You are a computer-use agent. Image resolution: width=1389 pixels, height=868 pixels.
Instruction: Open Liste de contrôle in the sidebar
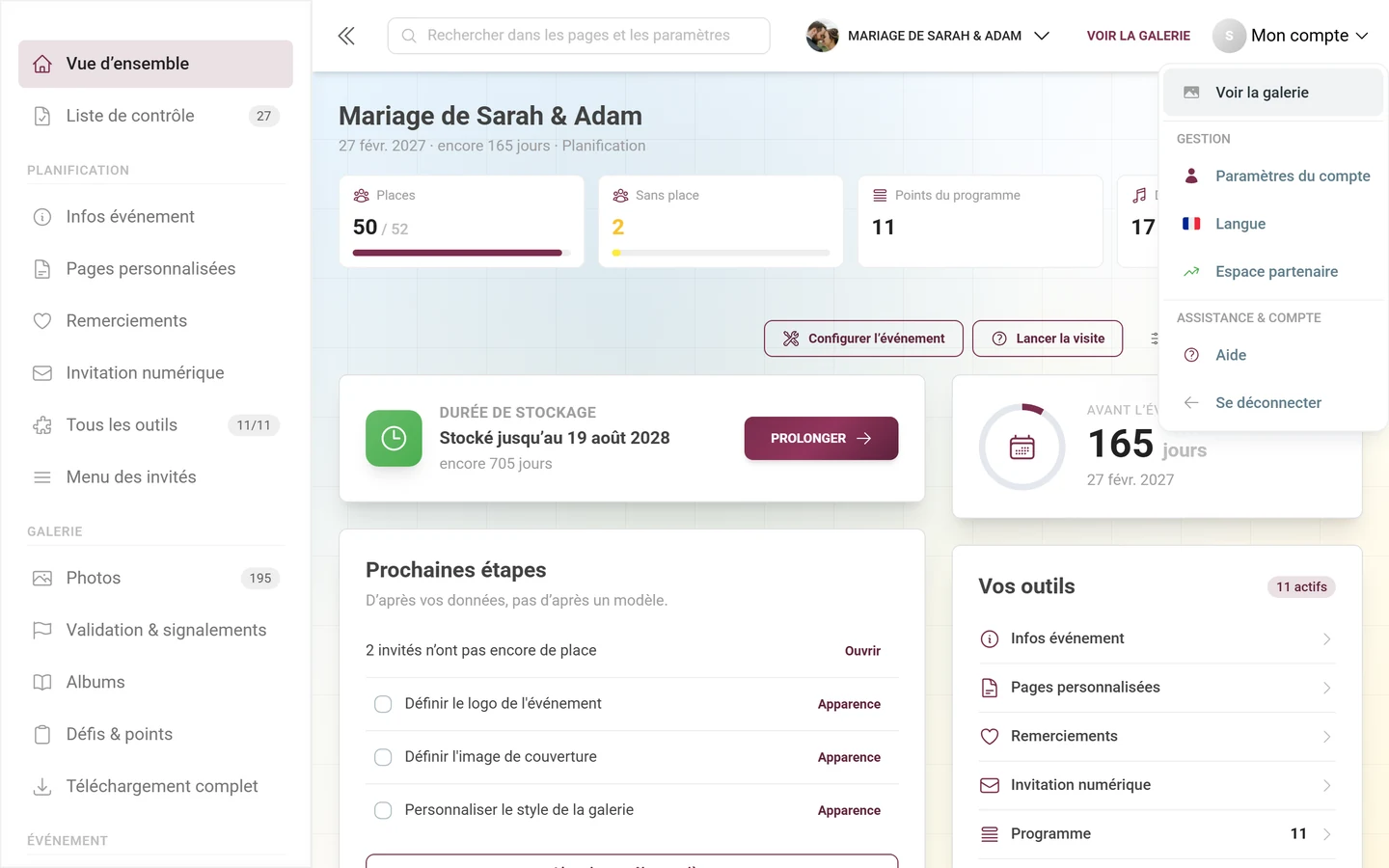point(155,116)
